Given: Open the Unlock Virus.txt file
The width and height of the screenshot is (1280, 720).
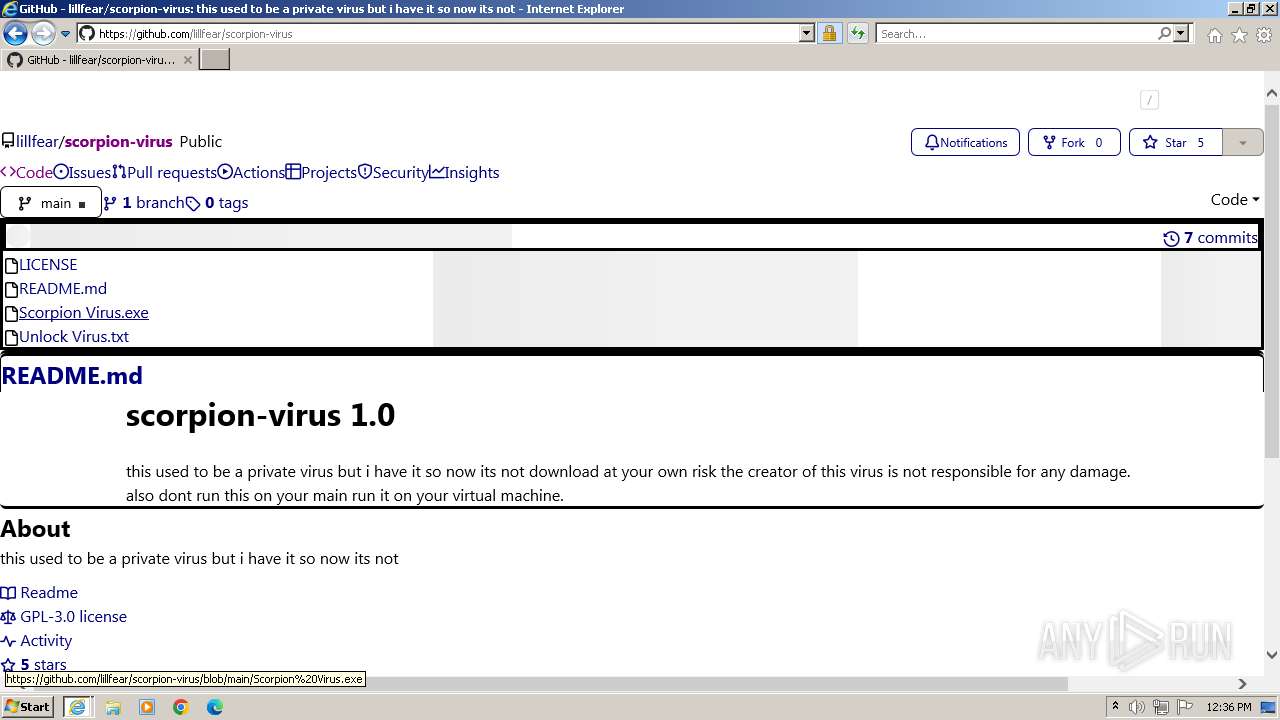Looking at the screenshot, I should pyautogui.click(x=74, y=336).
